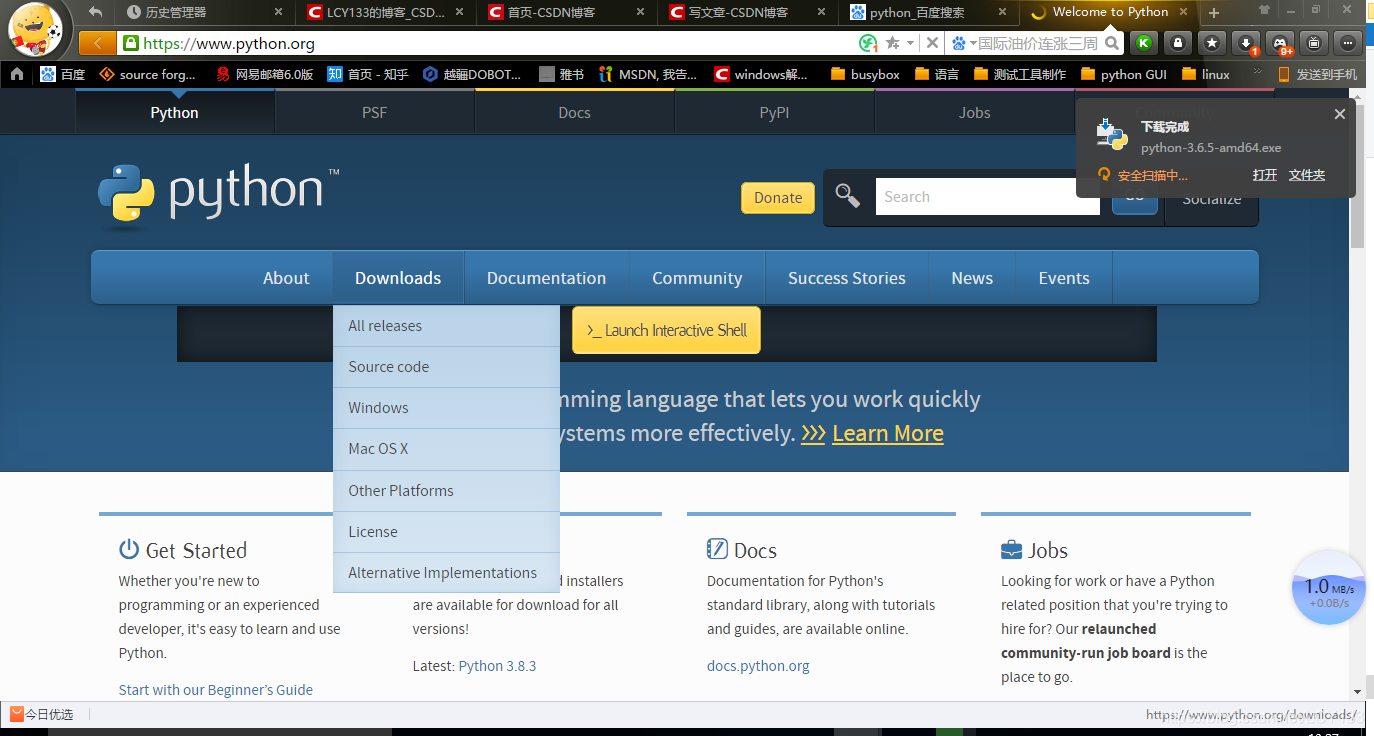Open the 语言 bookmark folder
Viewport: 1374px width, 736px height.
(936, 74)
